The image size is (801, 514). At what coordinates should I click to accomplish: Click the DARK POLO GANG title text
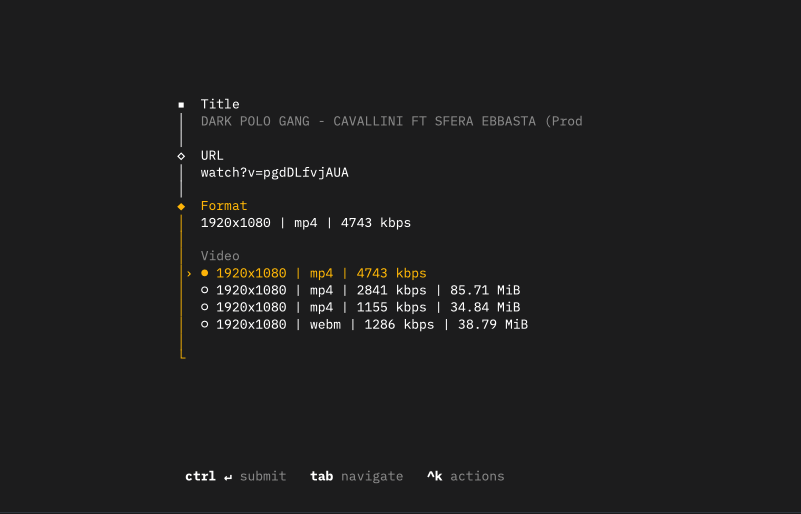pyautogui.click(x=391, y=122)
